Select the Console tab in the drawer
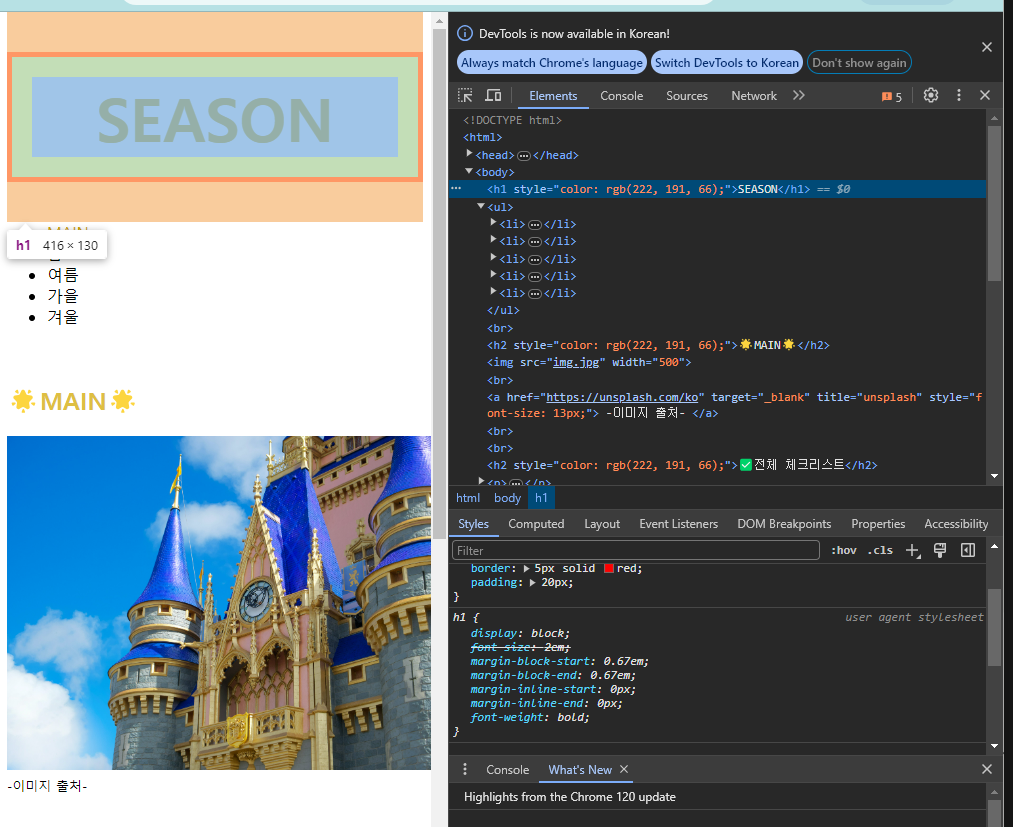Viewport: 1013px width, 827px height. click(507, 769)
